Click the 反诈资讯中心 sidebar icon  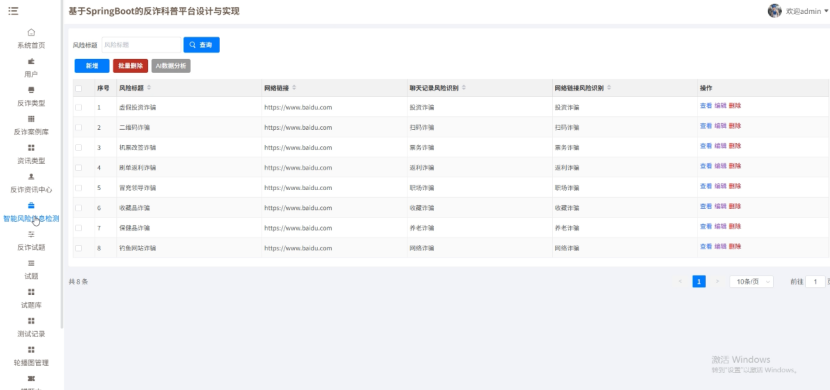[31, 176]
